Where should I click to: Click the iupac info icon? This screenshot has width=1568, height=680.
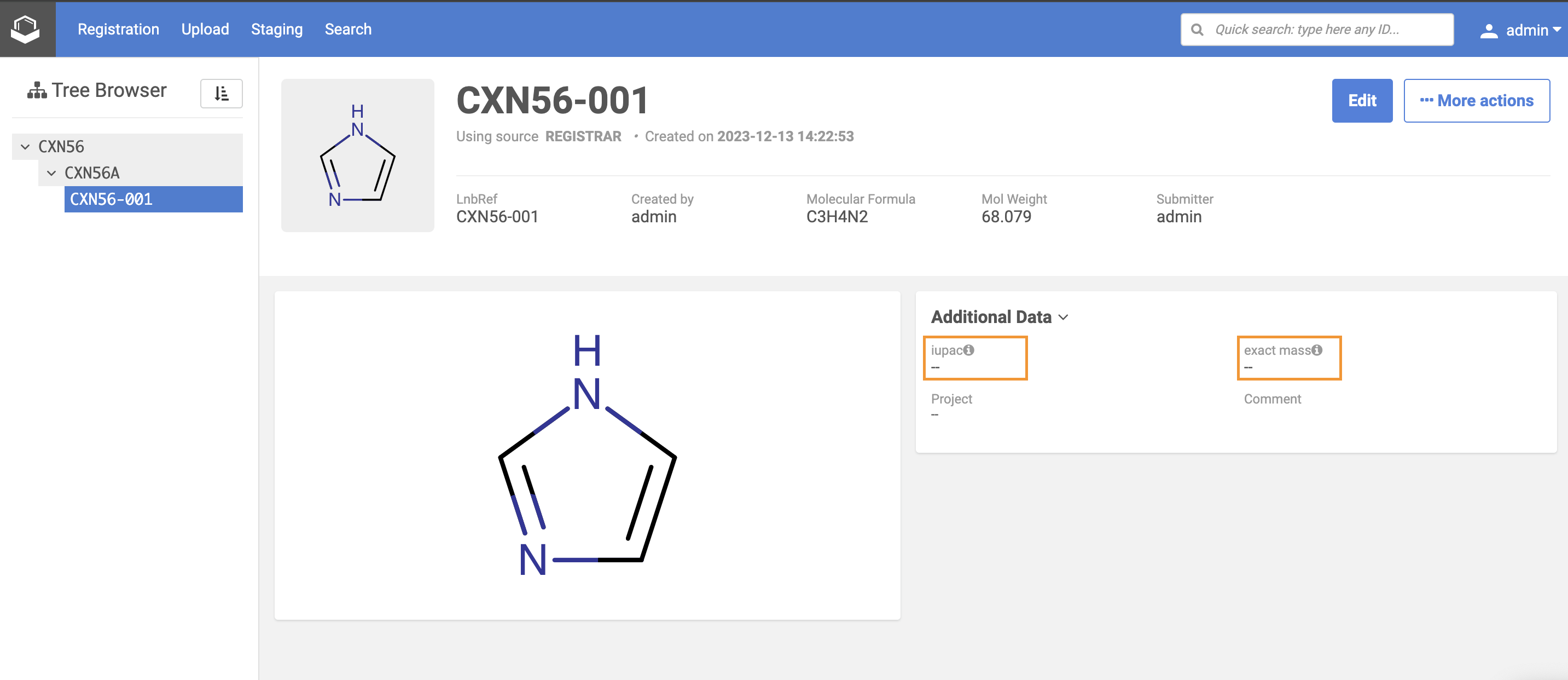click(x=969, y=350)
